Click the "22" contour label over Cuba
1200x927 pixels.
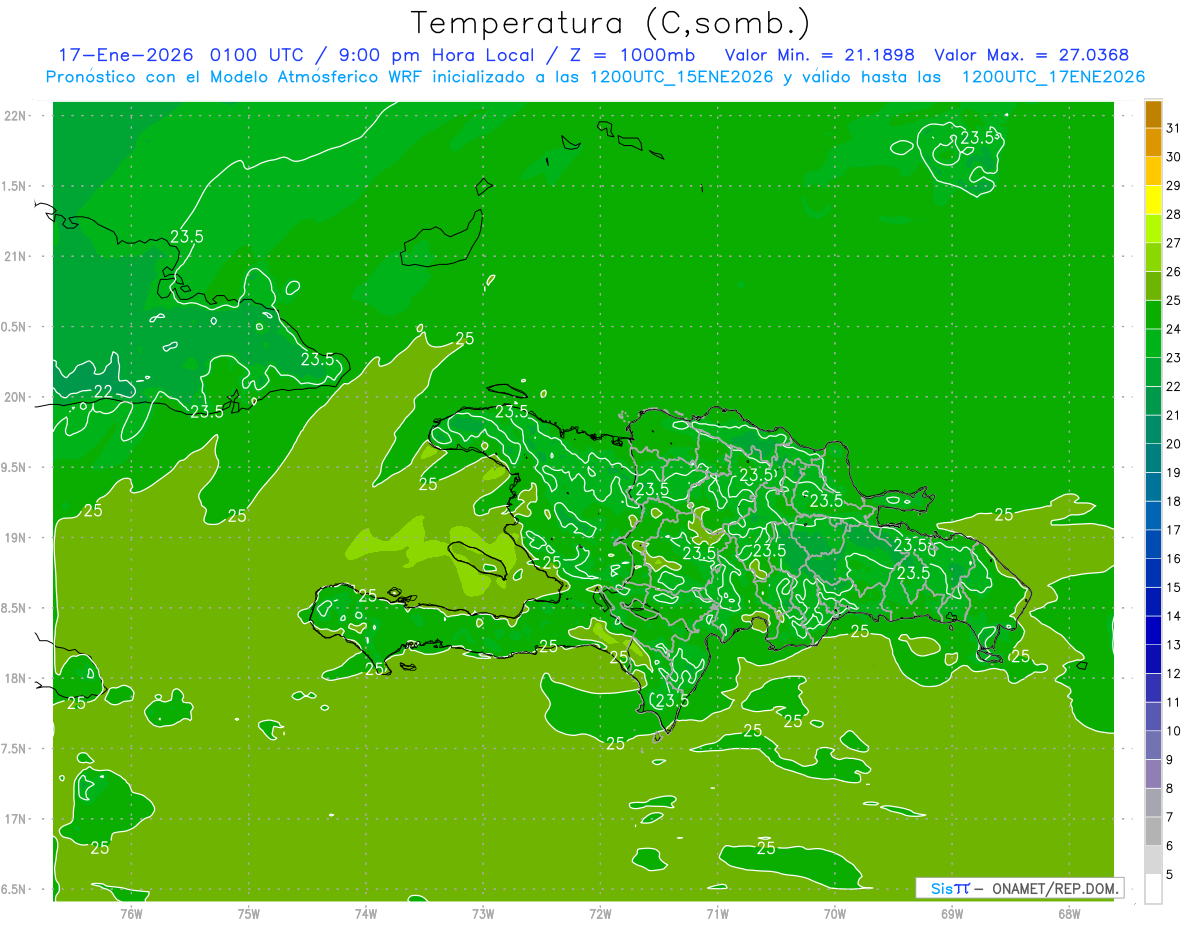(x=103, y=391)
